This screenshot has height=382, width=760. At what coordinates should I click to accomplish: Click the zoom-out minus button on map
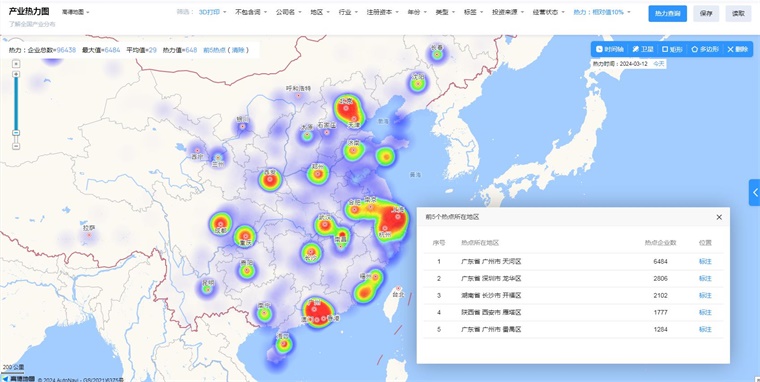pos(16,145)
